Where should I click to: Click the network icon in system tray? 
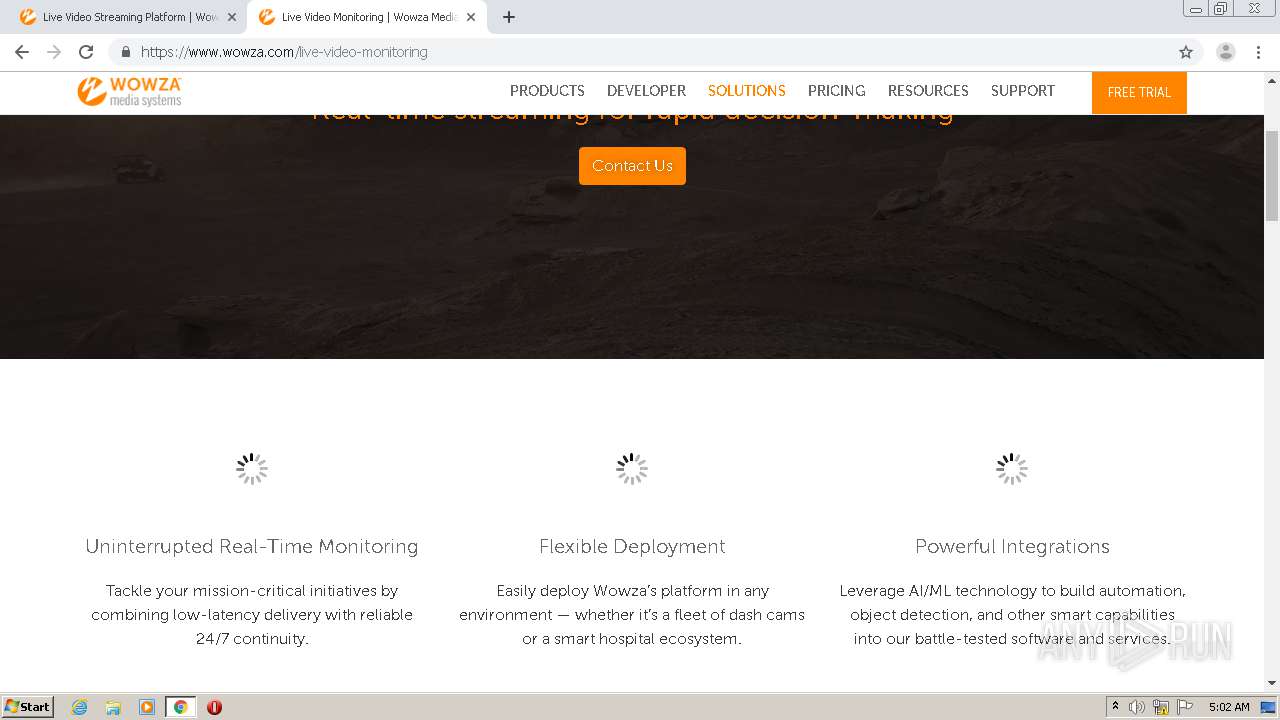click(1161, 707)
